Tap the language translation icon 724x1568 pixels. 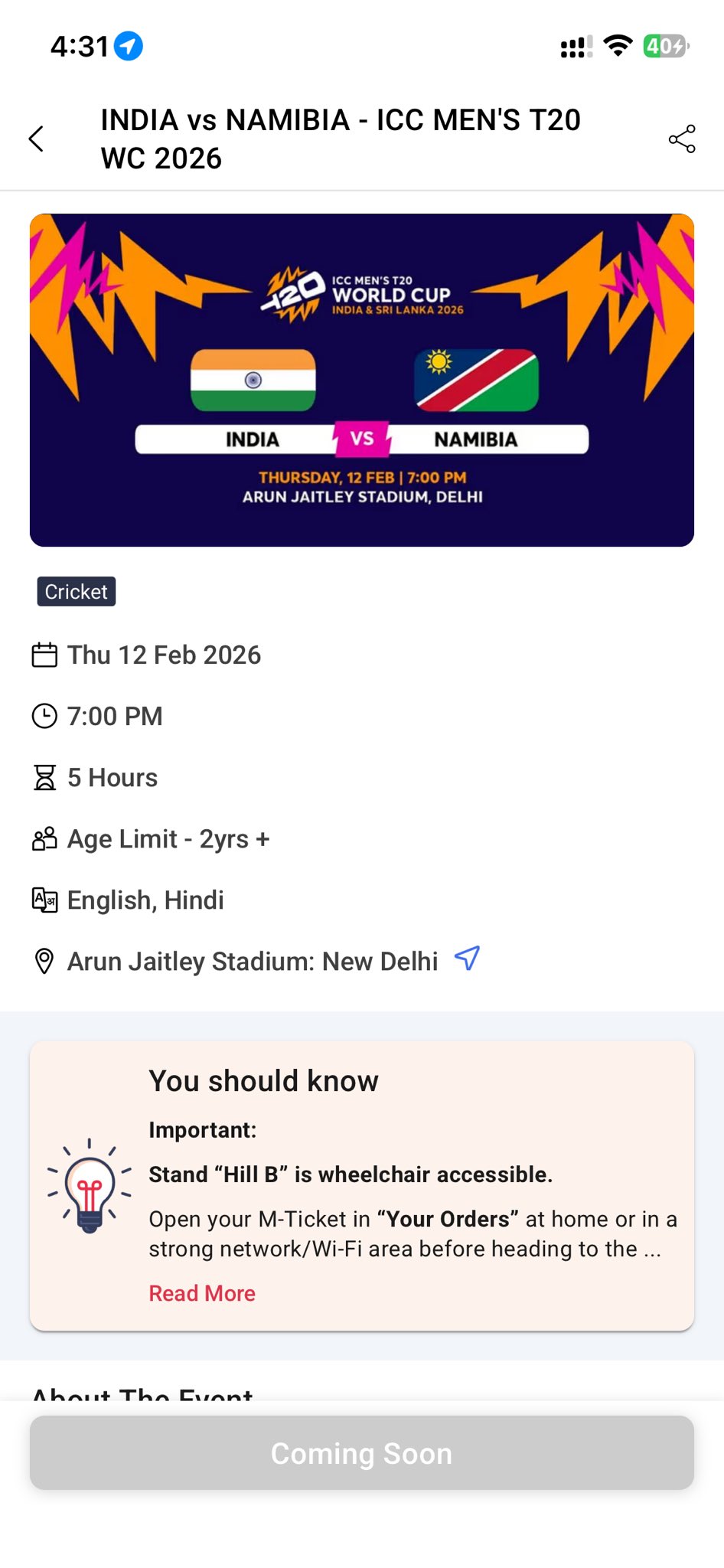44,900
